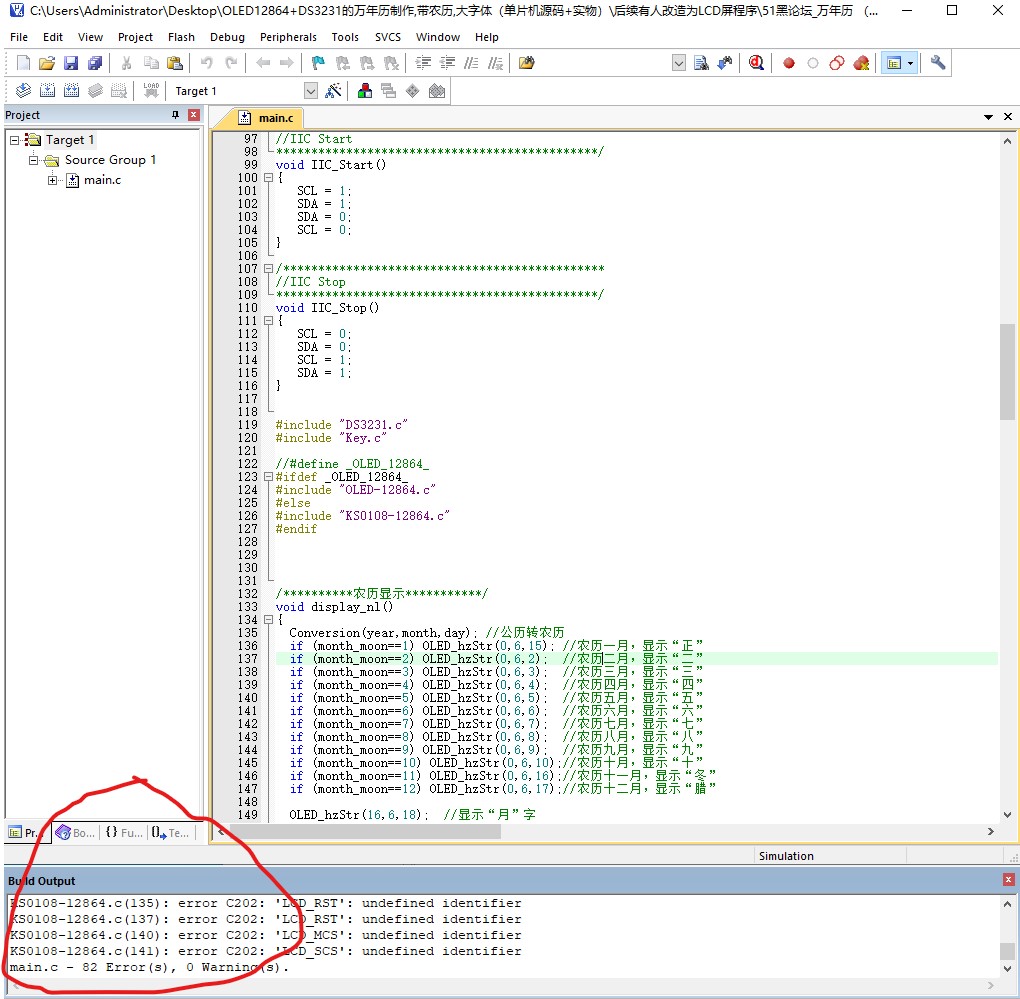Select Source Group 1 in project tree
This screenshot has height=999, width=1020.
click(x=110, y=160)
